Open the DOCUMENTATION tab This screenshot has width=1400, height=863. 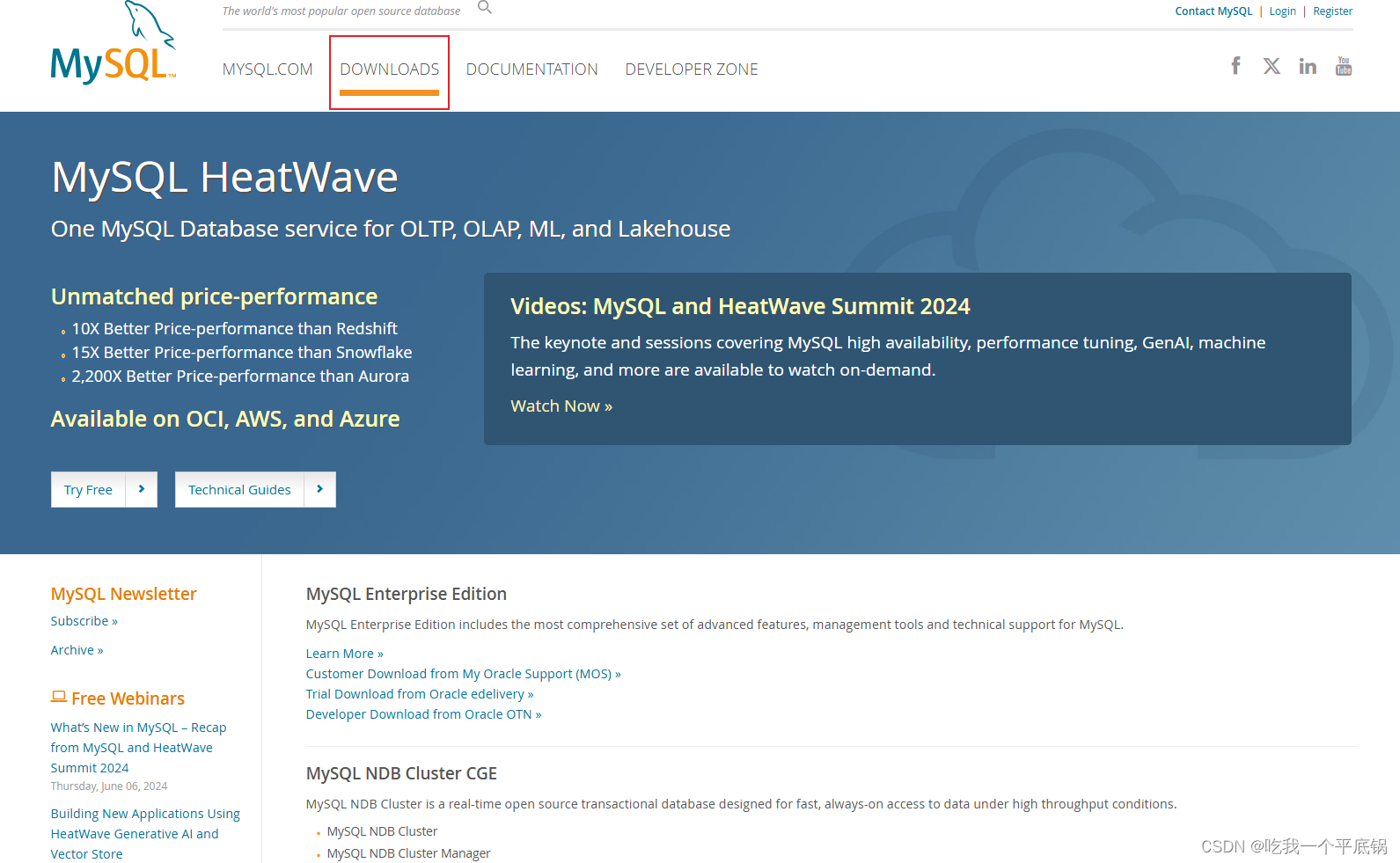(532, 69)
